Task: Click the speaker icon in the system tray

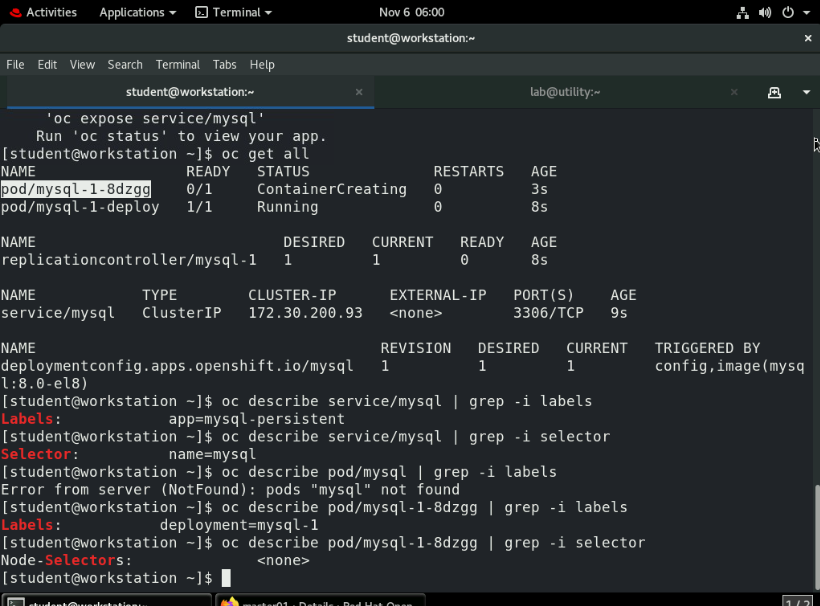Action: coord(764,12)
